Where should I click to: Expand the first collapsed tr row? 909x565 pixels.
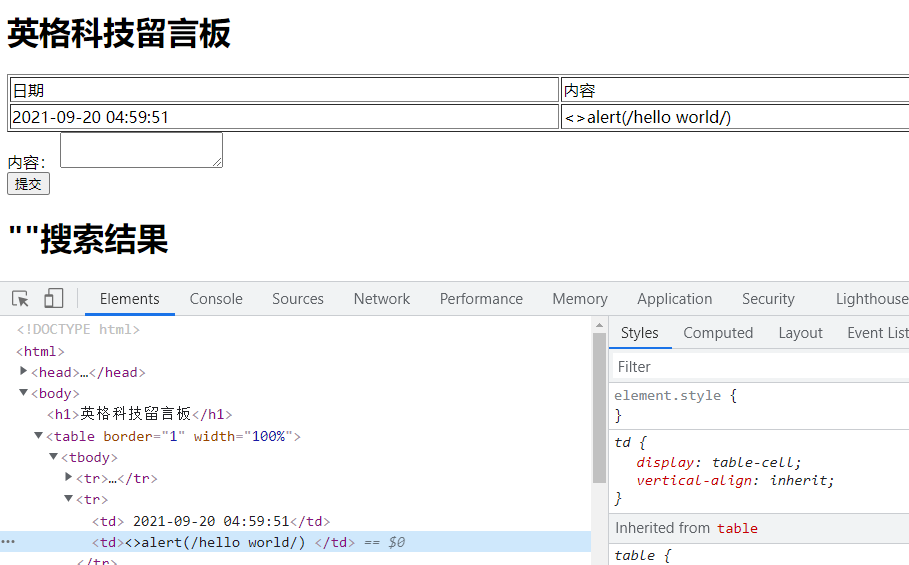[x=69, y=477]
